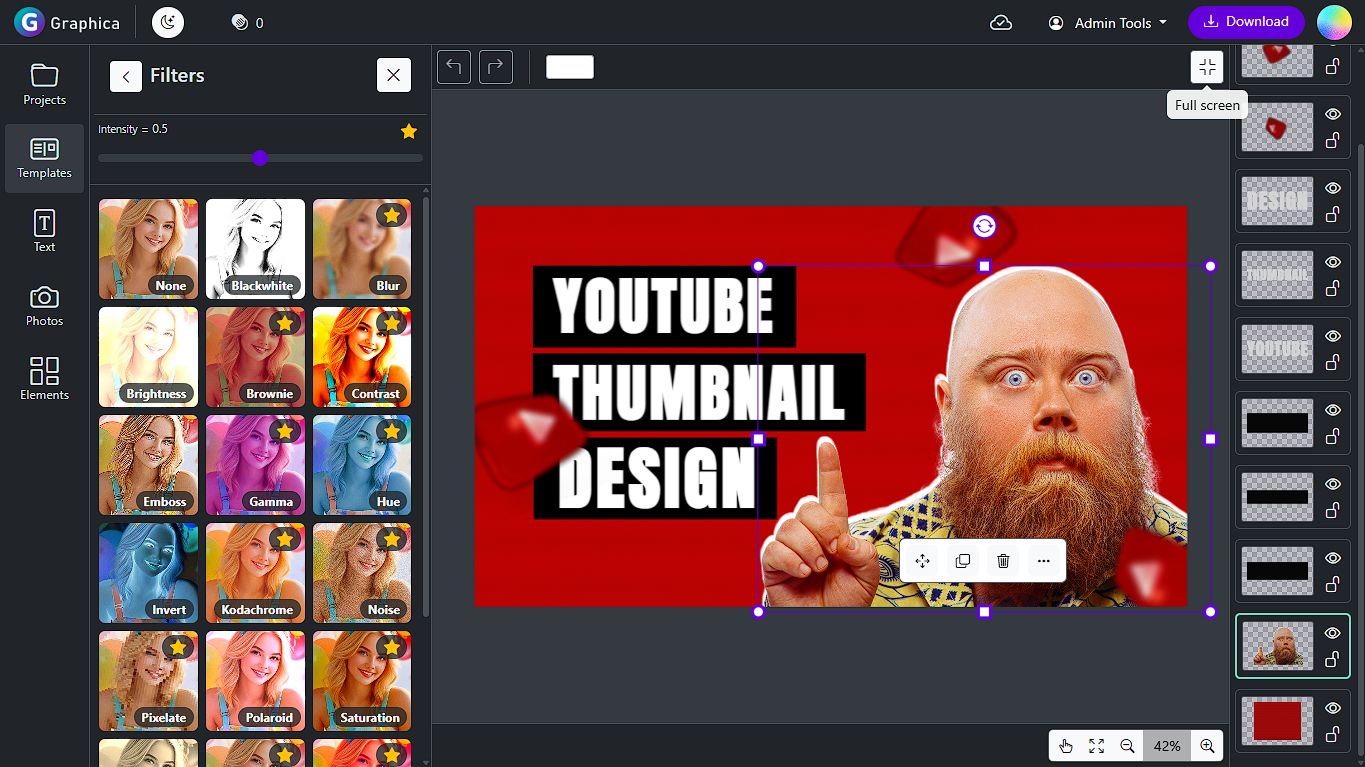The image size is (1365, 767).
Task: Apply the Noise filter
Action: coord(362,573)
